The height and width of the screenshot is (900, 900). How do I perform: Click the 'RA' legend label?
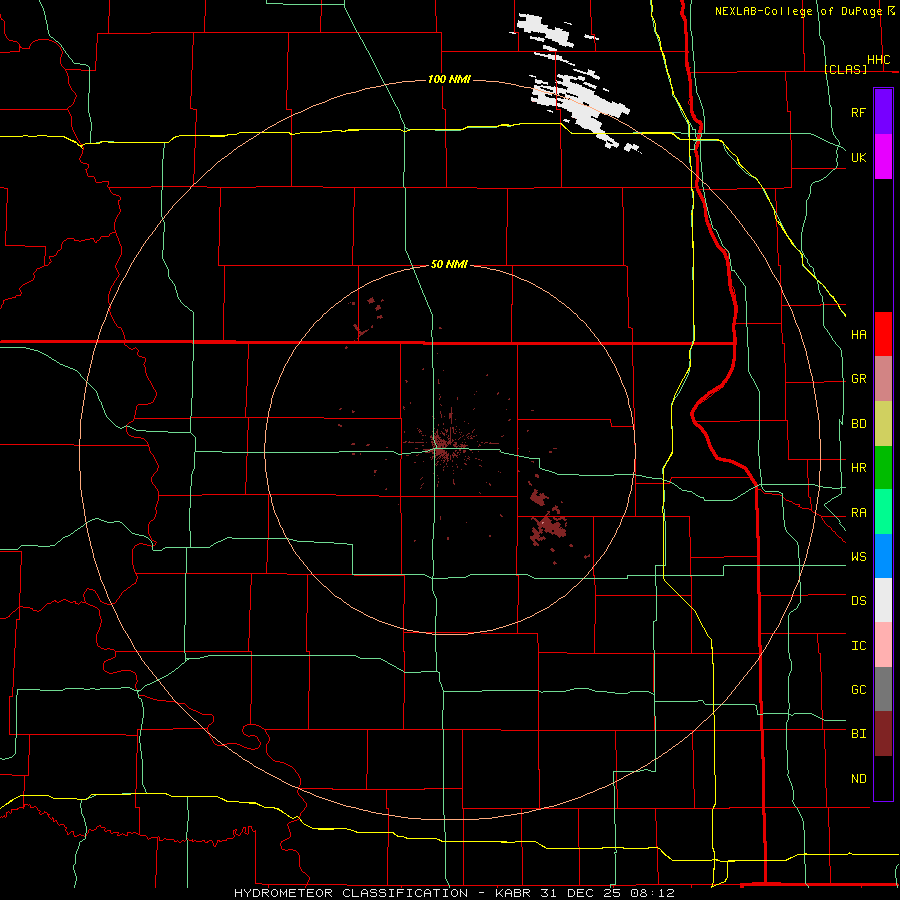pos(858,513)
